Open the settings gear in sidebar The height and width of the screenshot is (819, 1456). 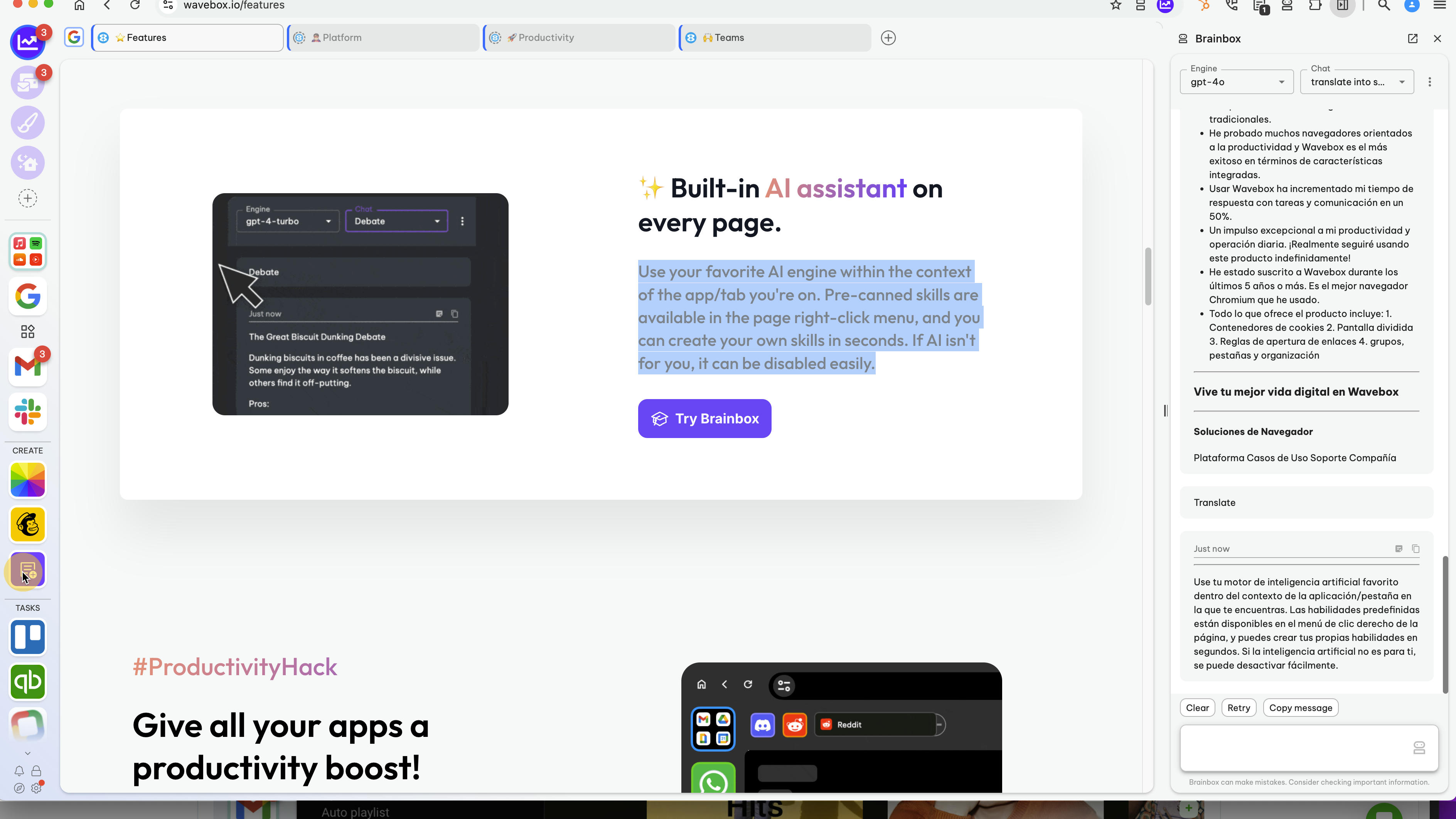pyautogui.click(x=36, y=788)
